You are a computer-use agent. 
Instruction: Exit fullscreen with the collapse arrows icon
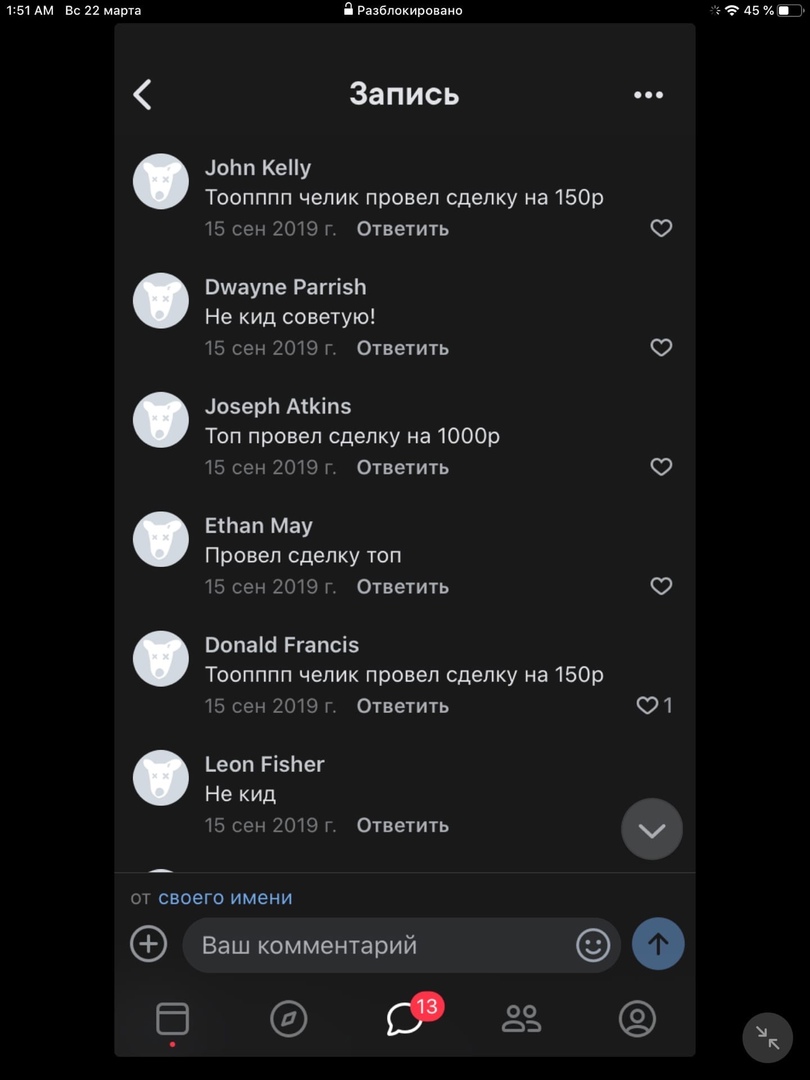(768, 1038)
